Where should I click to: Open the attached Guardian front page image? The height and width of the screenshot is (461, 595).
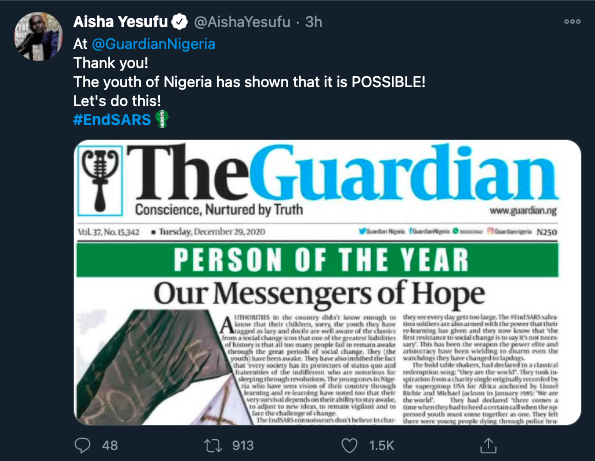[x=327, y=282]
